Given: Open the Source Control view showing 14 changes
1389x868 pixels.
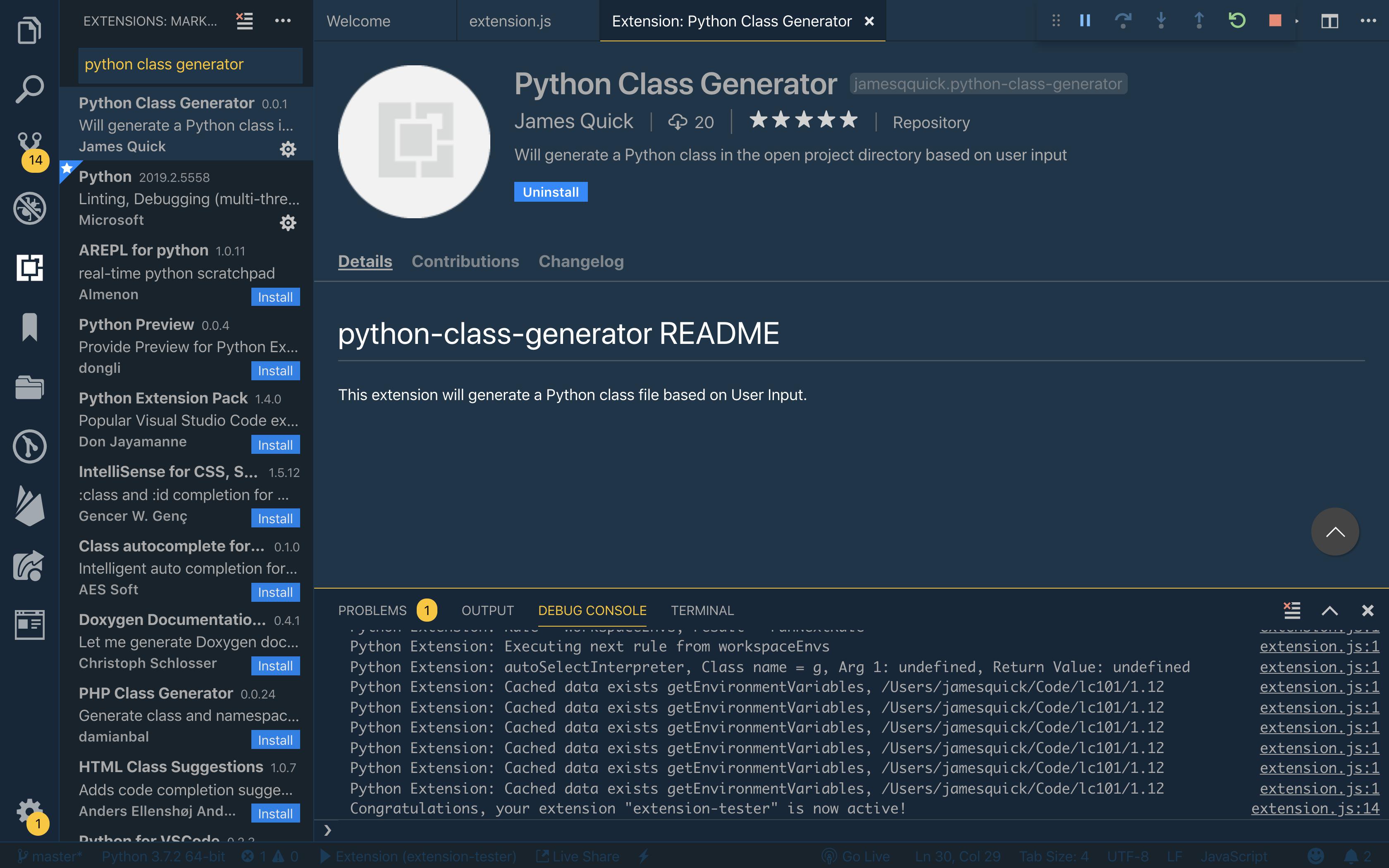Looking at the screenshot, I should pyautogui.click(x=29, y=140).
